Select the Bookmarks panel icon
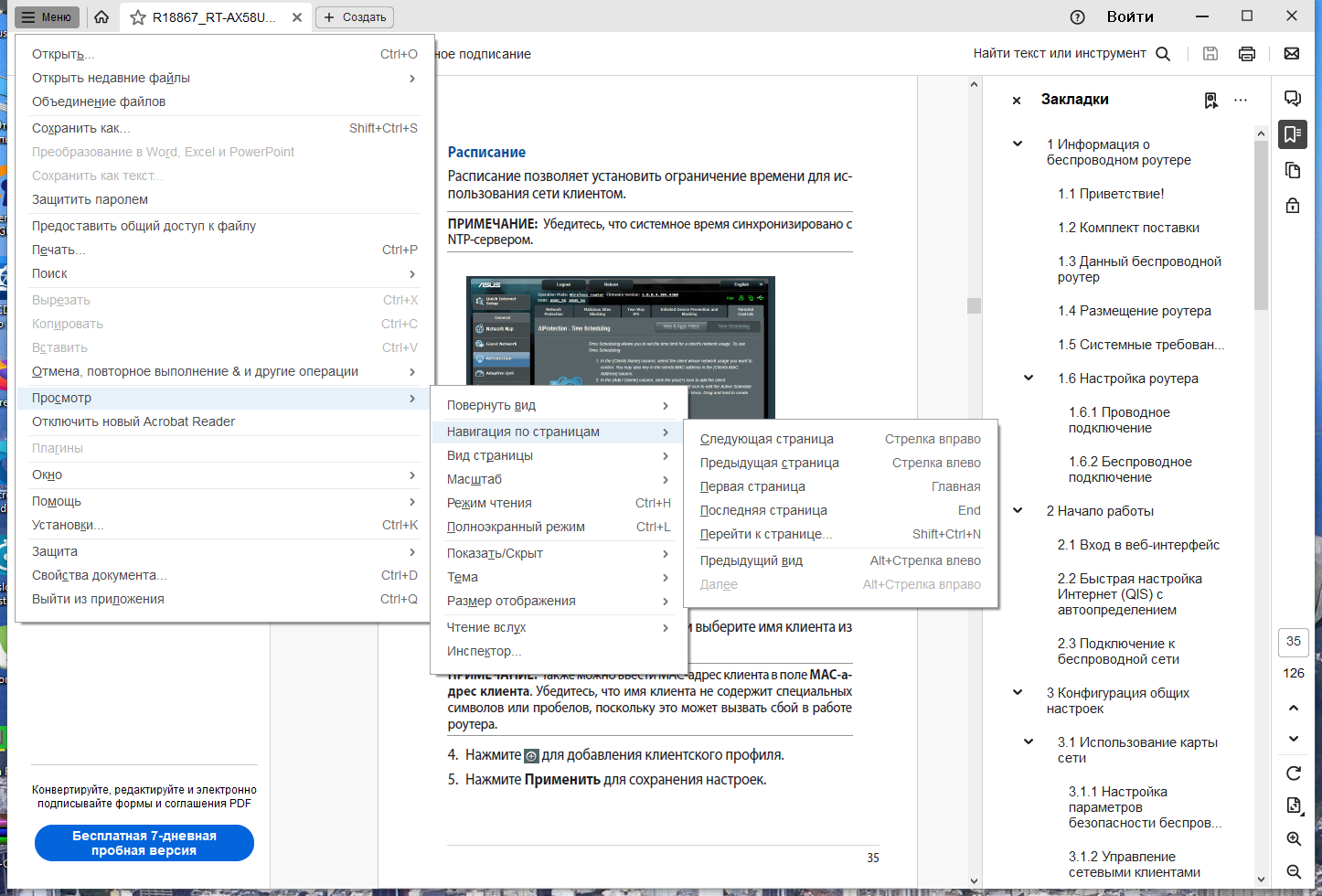1322x896 pixels. click(x=1292, y=134)
